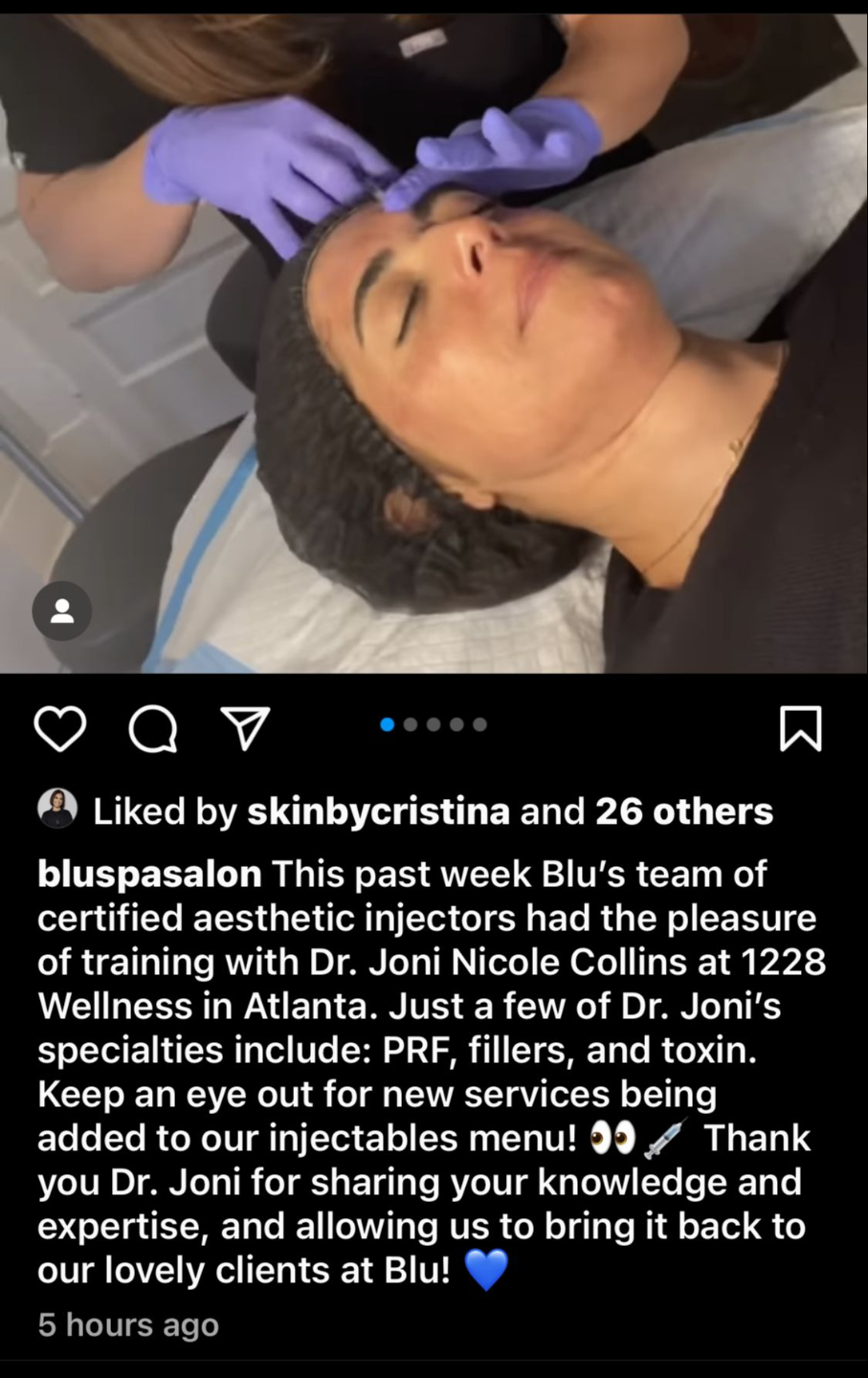Image resolution: width=868 pixels, height=1378 pixels.
Task: Open skinbycristina username link
Action: 378,811
